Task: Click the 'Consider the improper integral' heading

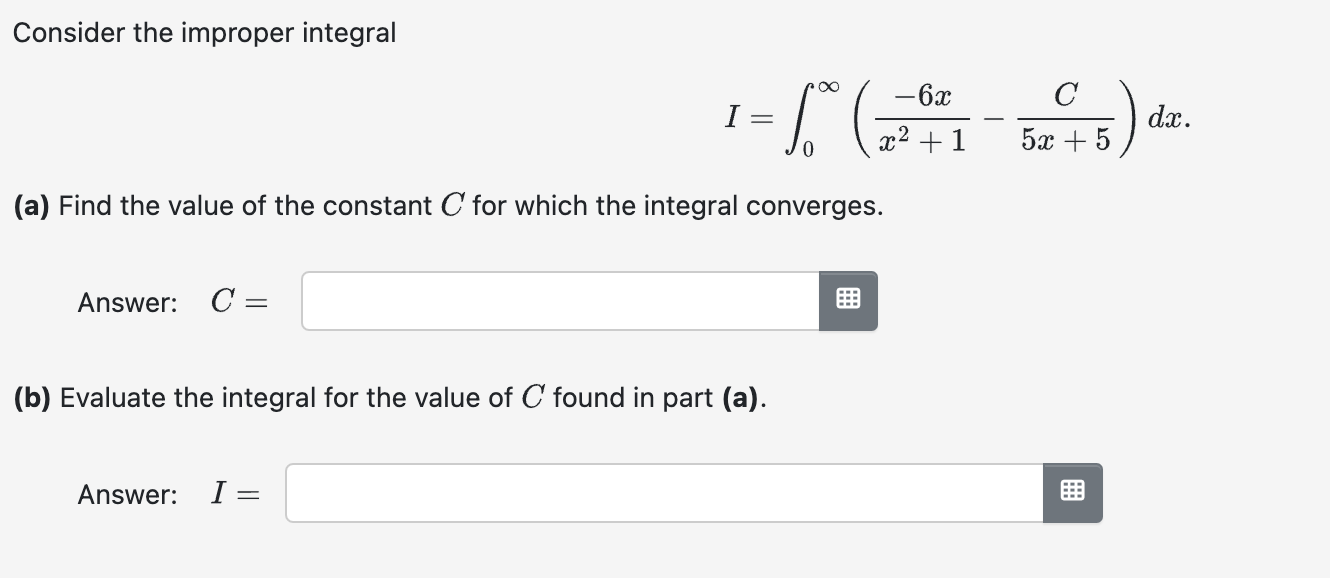Action: (x=205, y=32)
